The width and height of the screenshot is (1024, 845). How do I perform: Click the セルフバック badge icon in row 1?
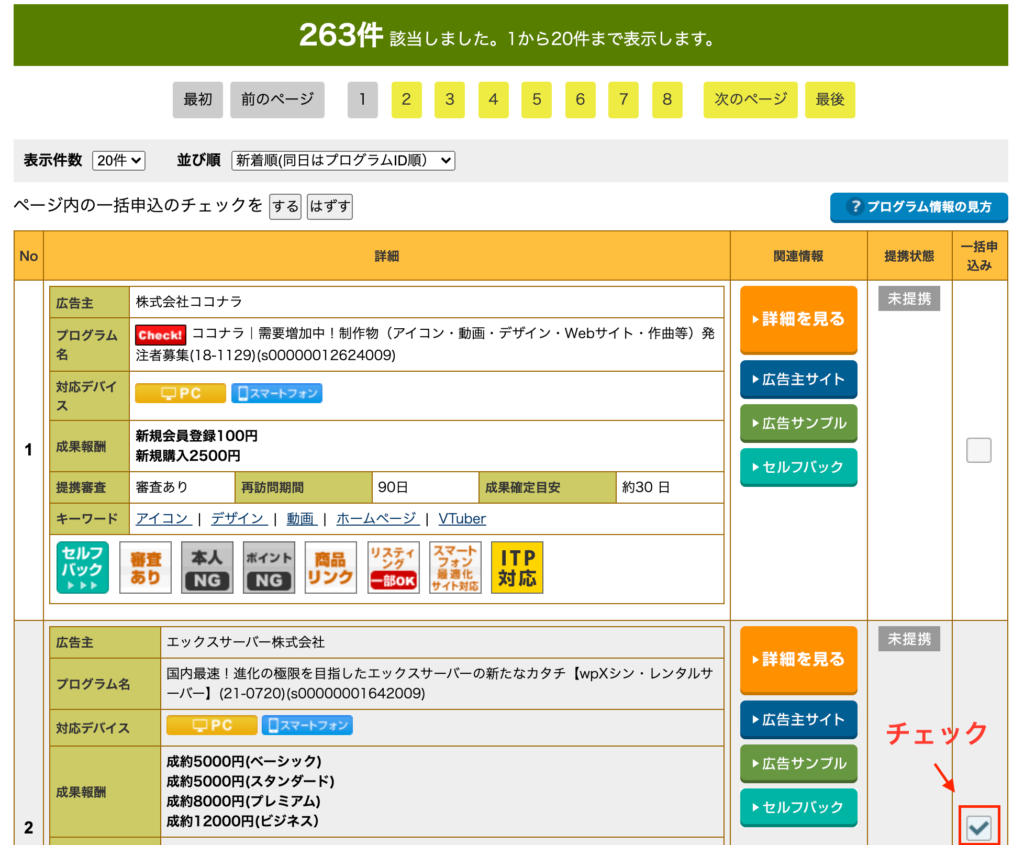tap(83, 568)
